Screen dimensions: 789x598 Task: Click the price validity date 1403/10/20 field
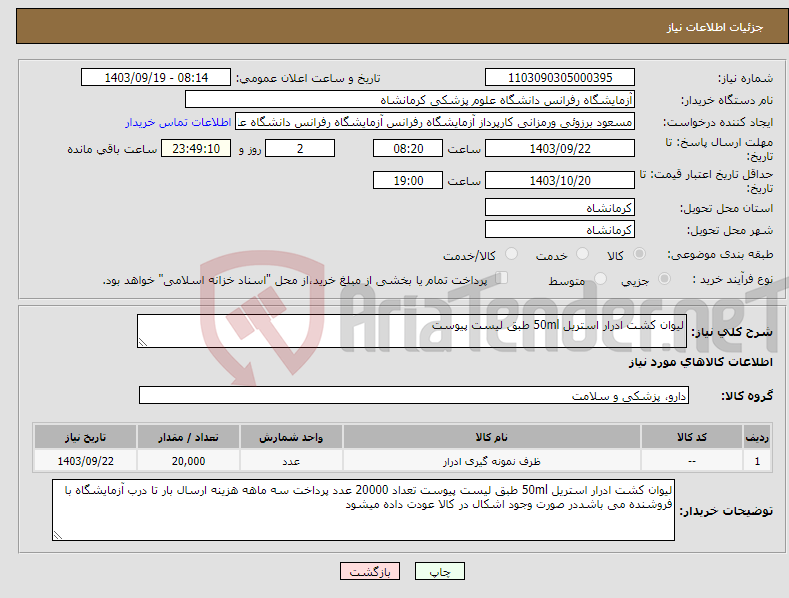(560, 180)
